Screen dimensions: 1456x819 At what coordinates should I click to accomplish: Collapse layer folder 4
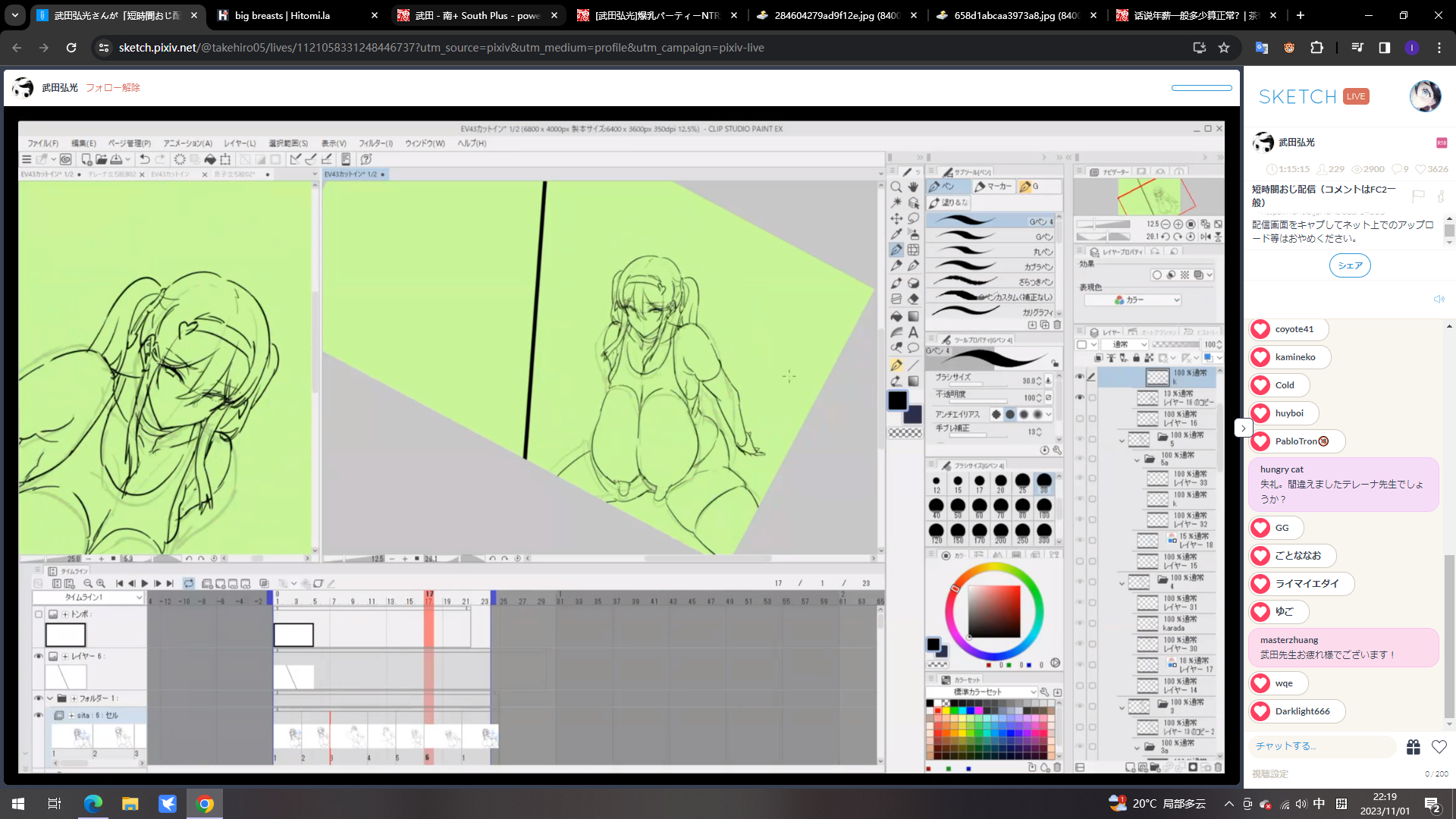point(1122,583)
